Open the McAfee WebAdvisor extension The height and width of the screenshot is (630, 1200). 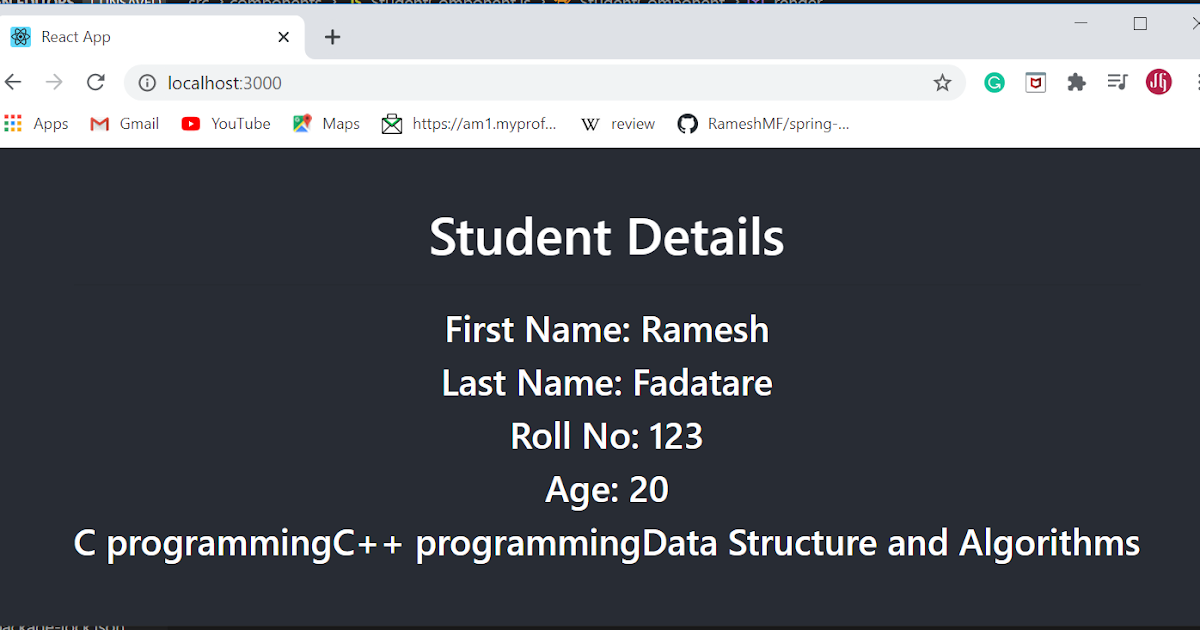tap(1035, 82)
